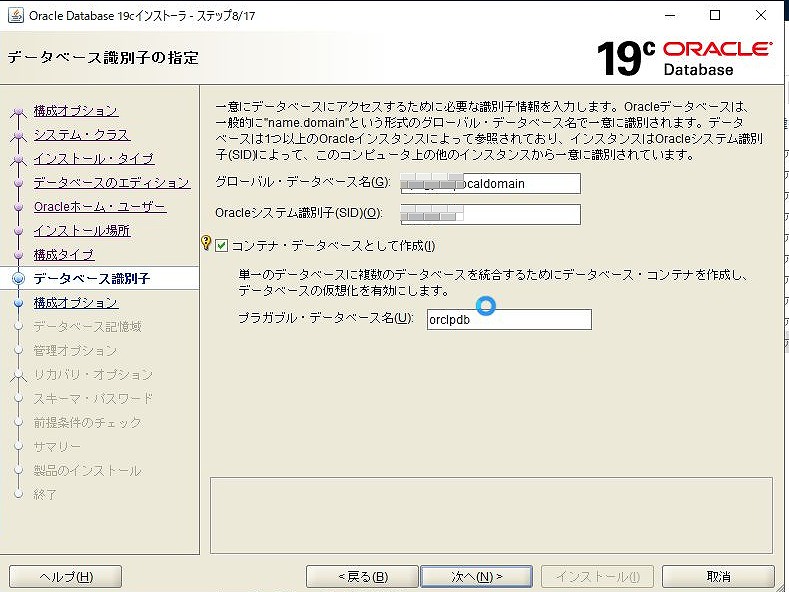Click the step bullet beside インストール場所
The image size is (789, 592).
pos(19,231)
